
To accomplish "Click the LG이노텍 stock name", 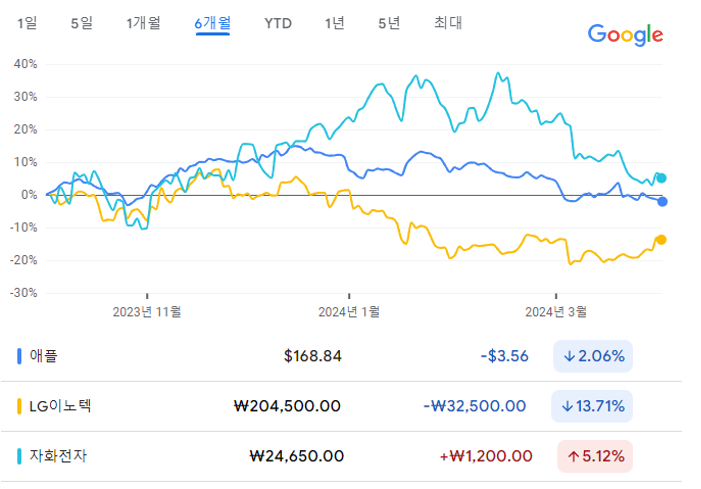I will (60, 406).
